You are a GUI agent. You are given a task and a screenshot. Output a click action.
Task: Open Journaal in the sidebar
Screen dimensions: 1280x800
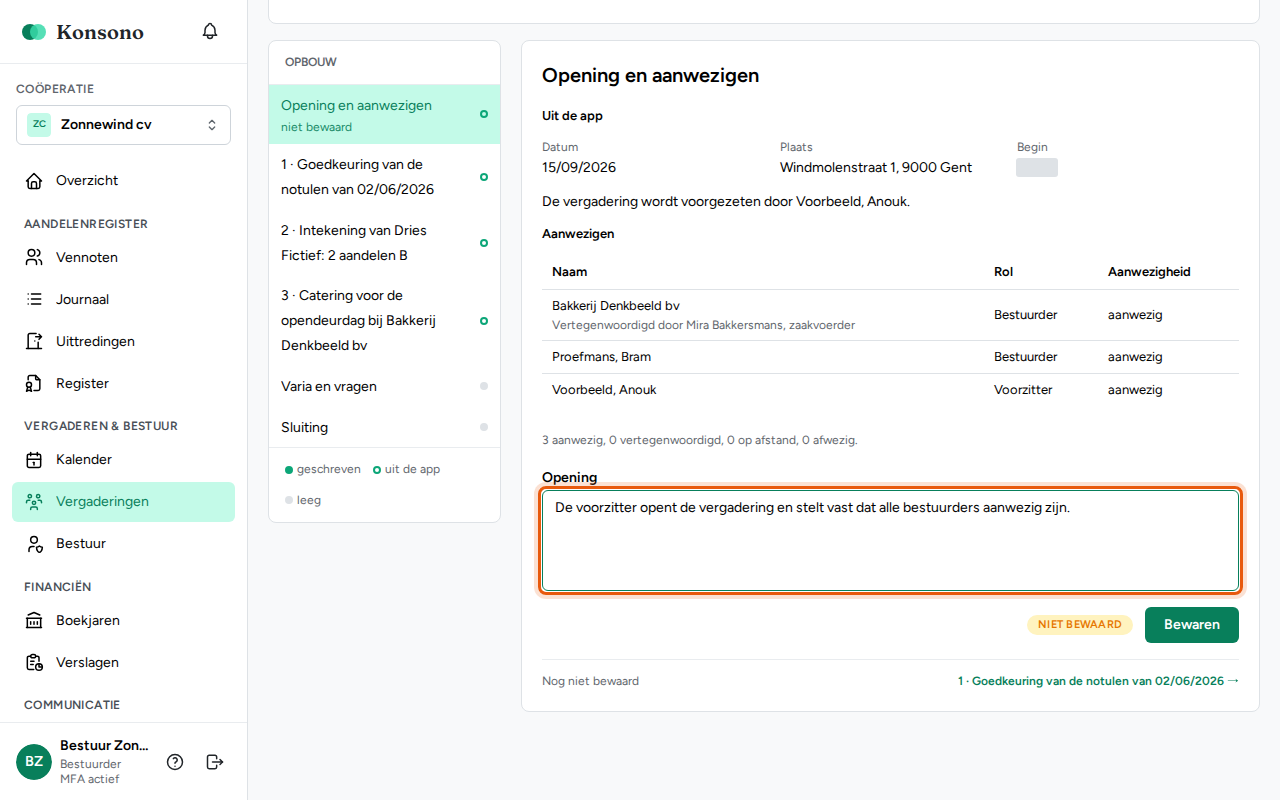pos(123,300)
